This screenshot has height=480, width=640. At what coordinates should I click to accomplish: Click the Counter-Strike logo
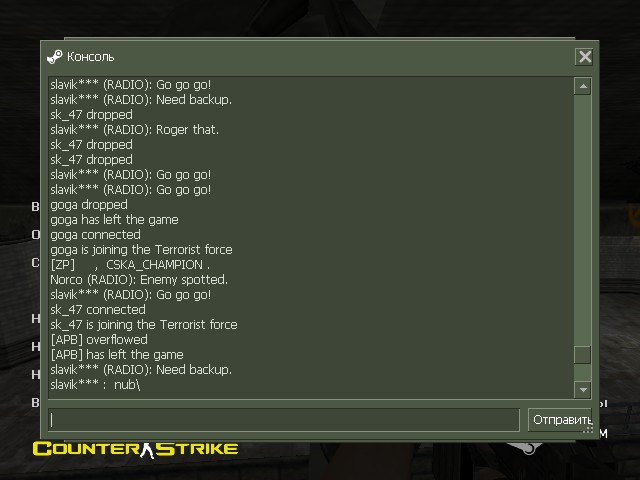tap(135, 449)
